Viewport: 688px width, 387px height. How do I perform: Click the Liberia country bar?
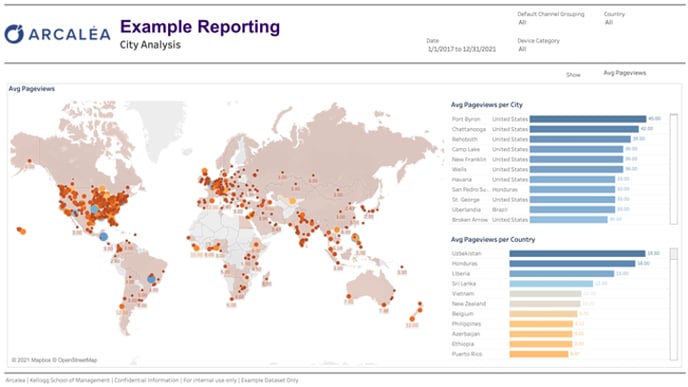562,274
